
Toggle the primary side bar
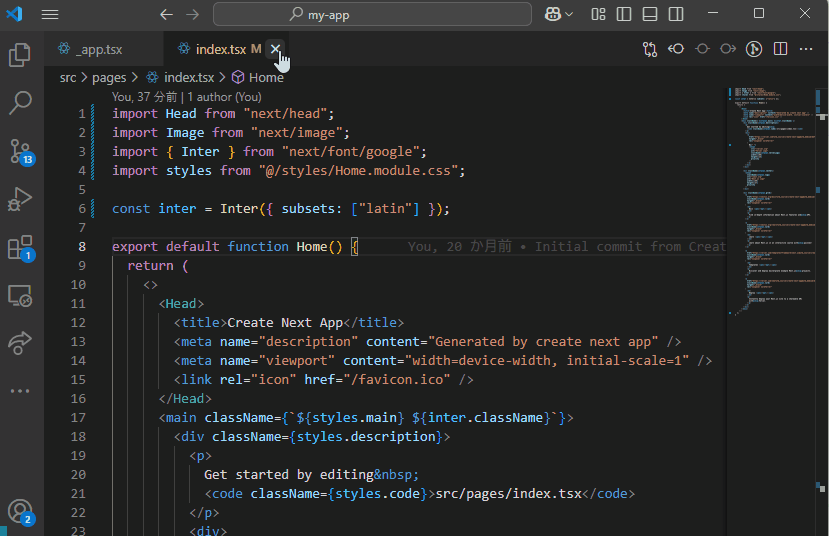[x=624, y=14]
